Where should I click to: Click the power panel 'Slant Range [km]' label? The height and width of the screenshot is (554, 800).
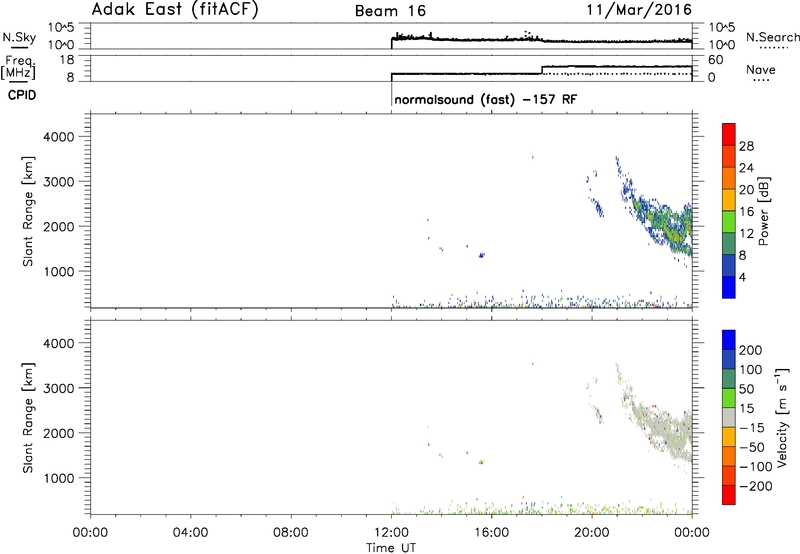[28, 211]
